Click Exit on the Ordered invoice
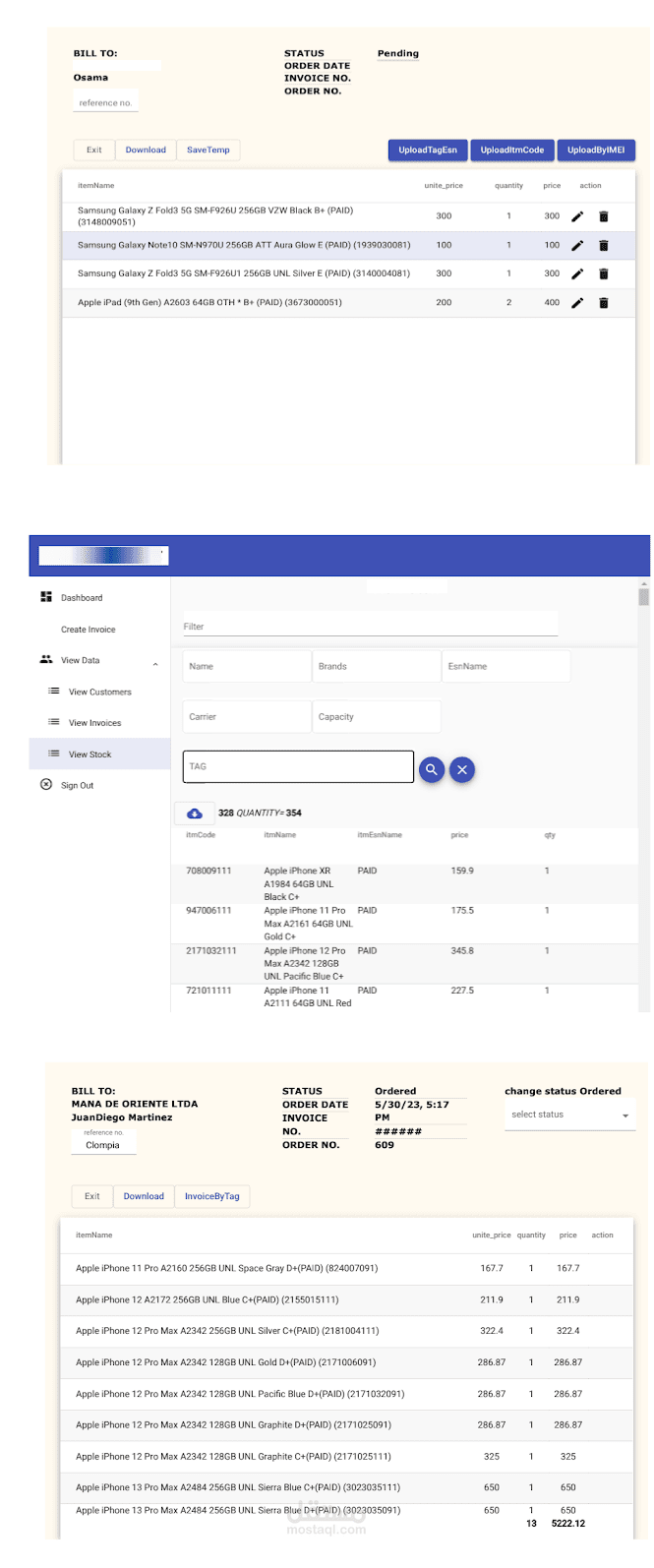Screen dimensions: 654x1568 coord(92,1197)
